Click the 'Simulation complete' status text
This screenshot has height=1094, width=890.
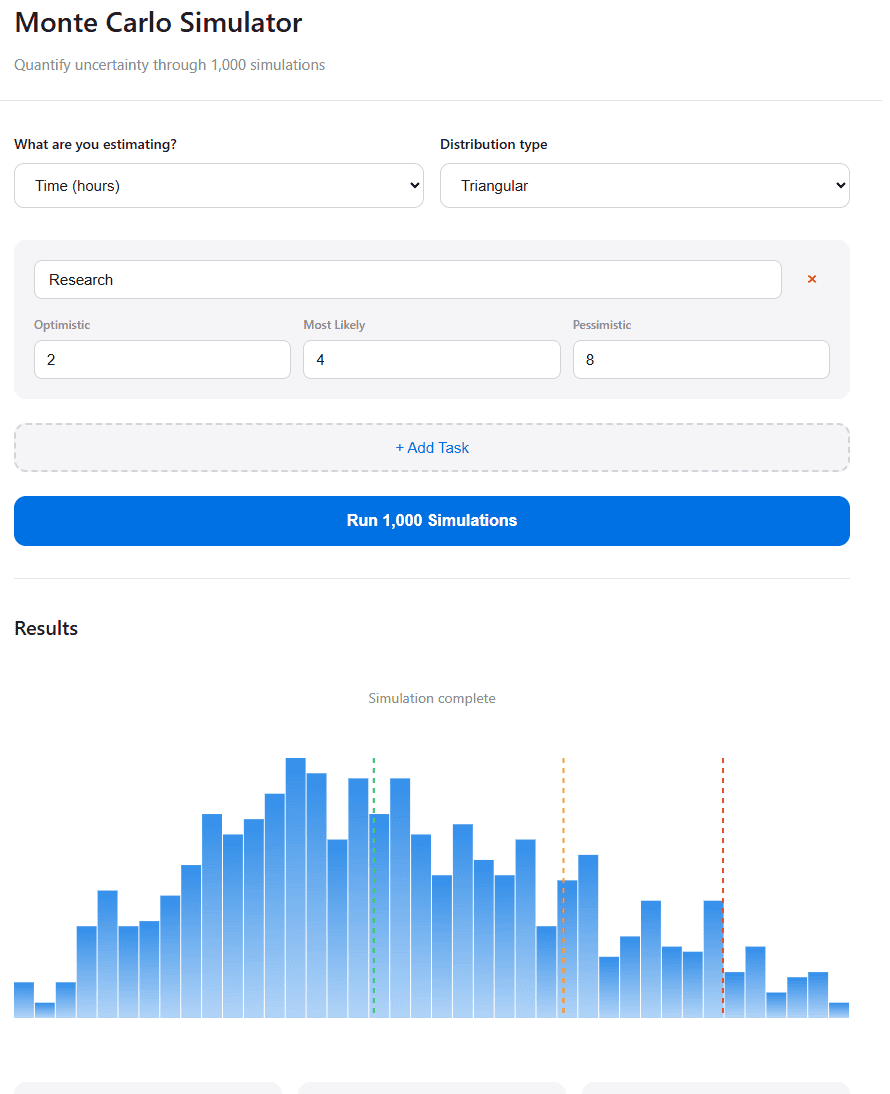(x=432, y=698)
